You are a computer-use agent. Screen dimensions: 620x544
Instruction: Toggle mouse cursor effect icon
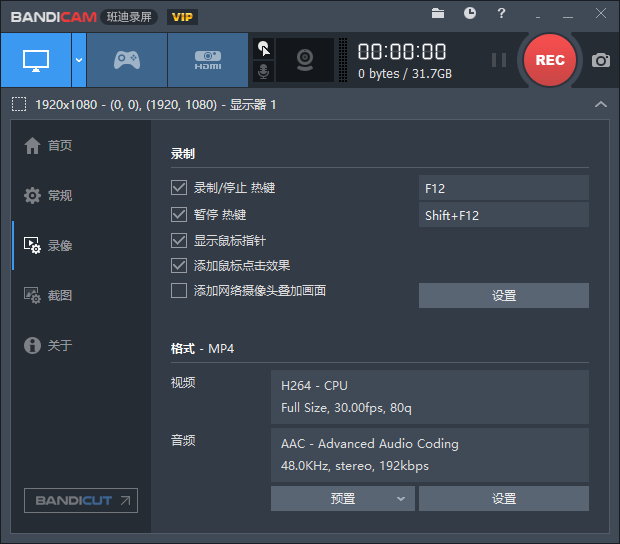point(263,49)
